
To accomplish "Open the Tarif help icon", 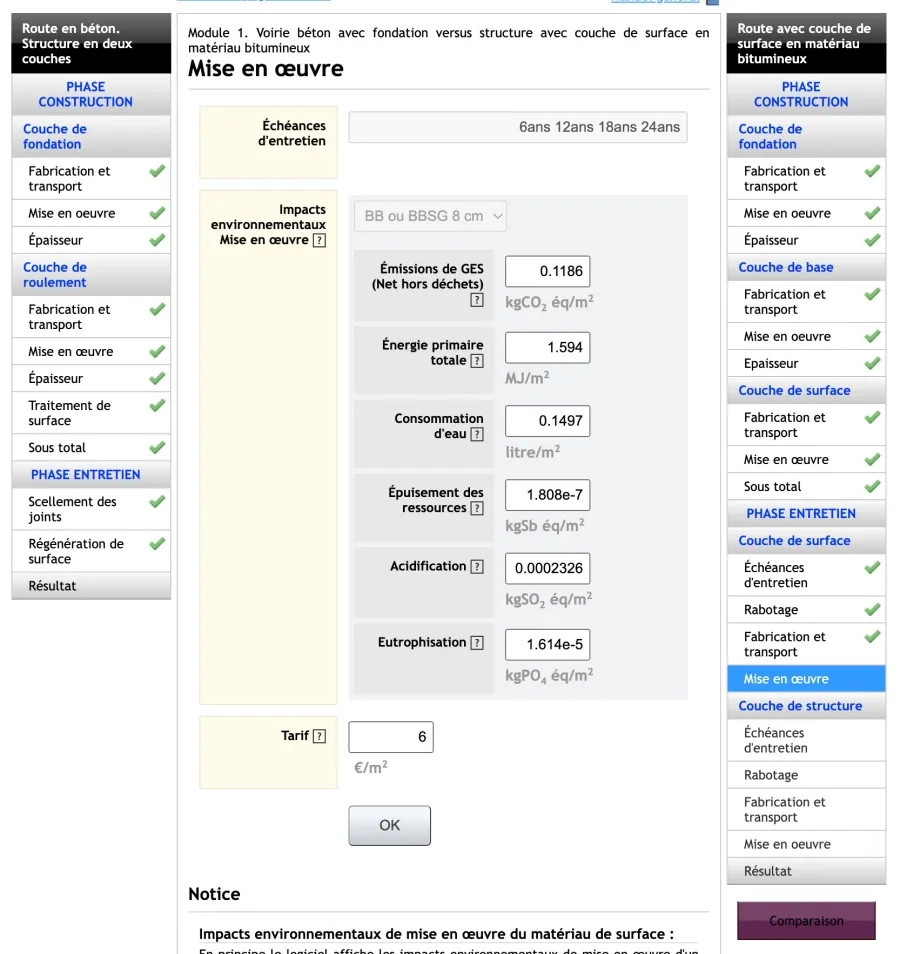I will click(x=319, y=736).
